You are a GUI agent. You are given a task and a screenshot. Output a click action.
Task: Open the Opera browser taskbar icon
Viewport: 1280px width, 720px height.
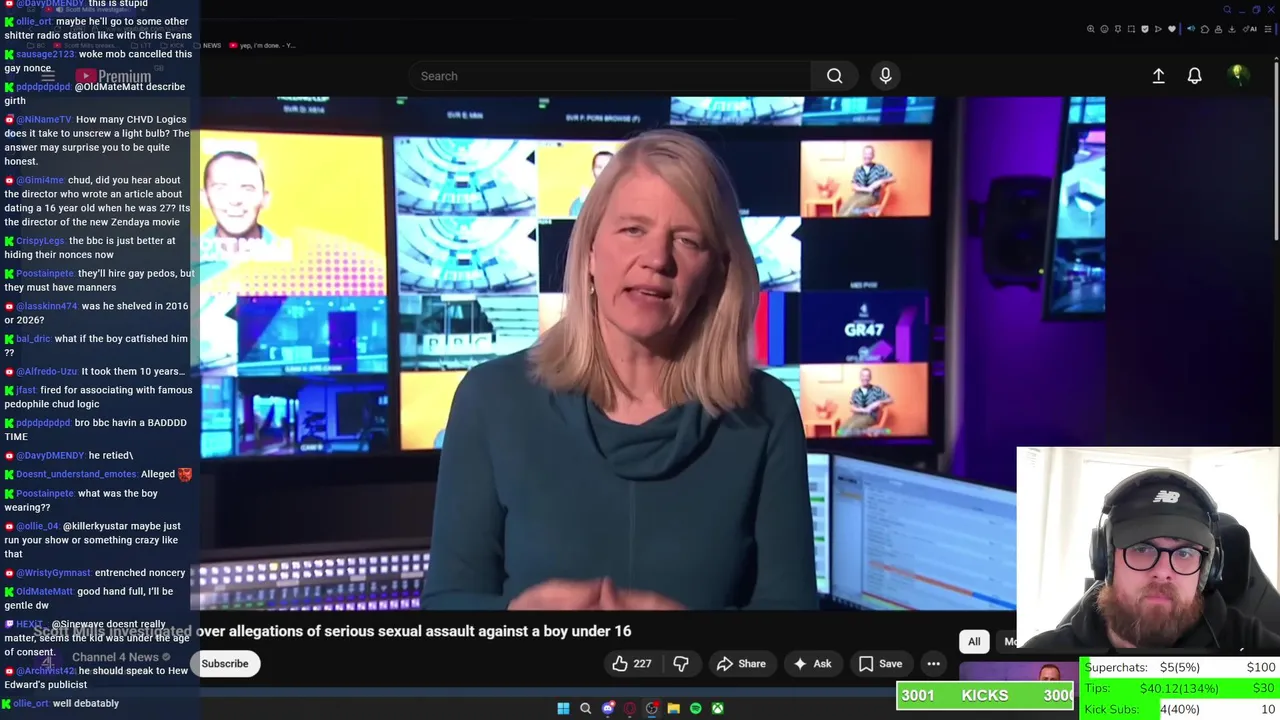point(629,709)
